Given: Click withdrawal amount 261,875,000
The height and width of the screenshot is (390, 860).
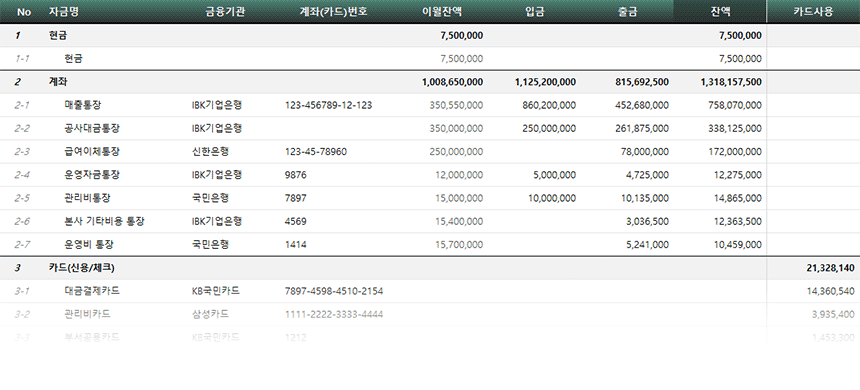Looking at the screenshot, I should [x=642, y=128].
